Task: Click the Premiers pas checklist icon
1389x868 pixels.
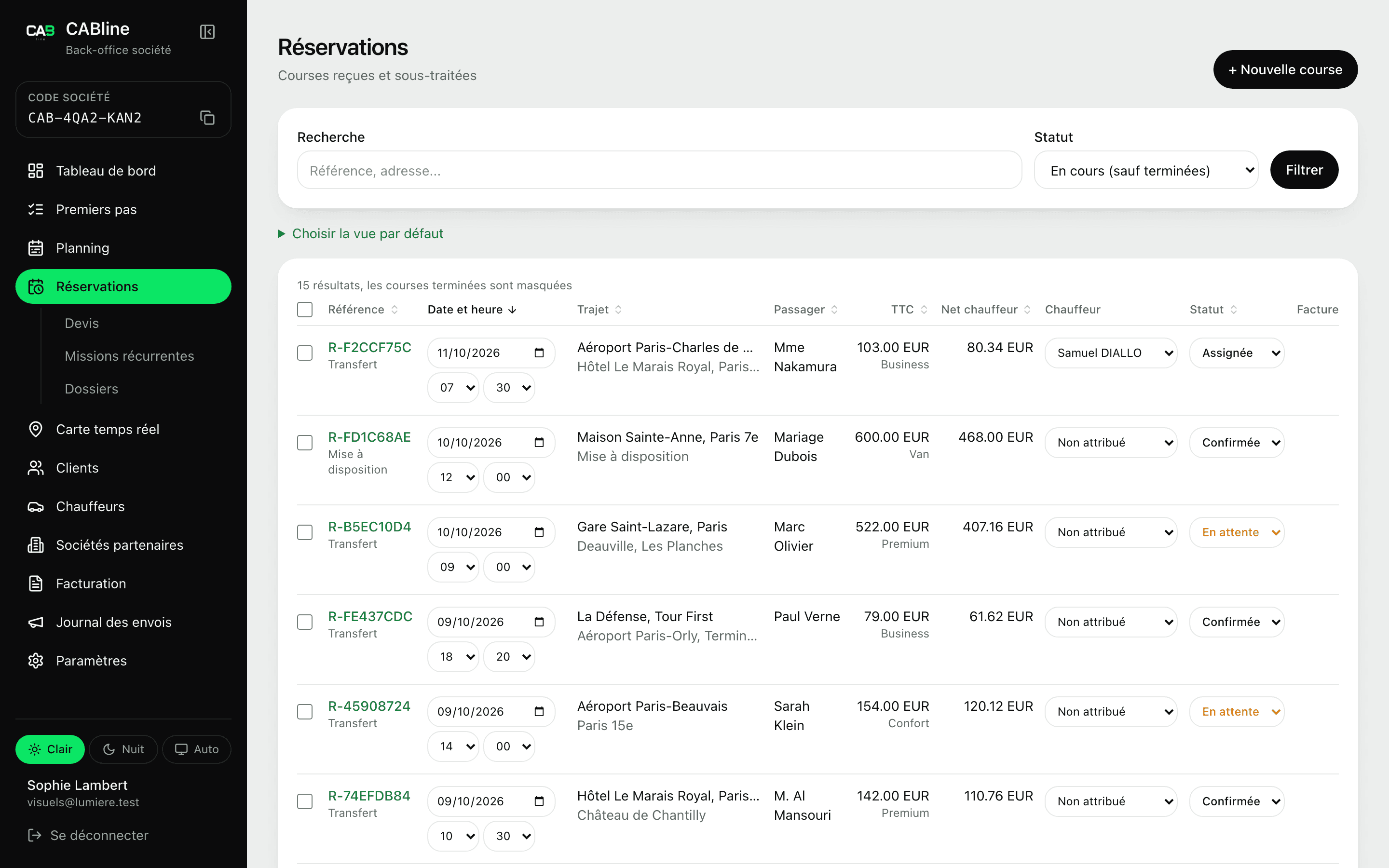Action: (36, 209)
